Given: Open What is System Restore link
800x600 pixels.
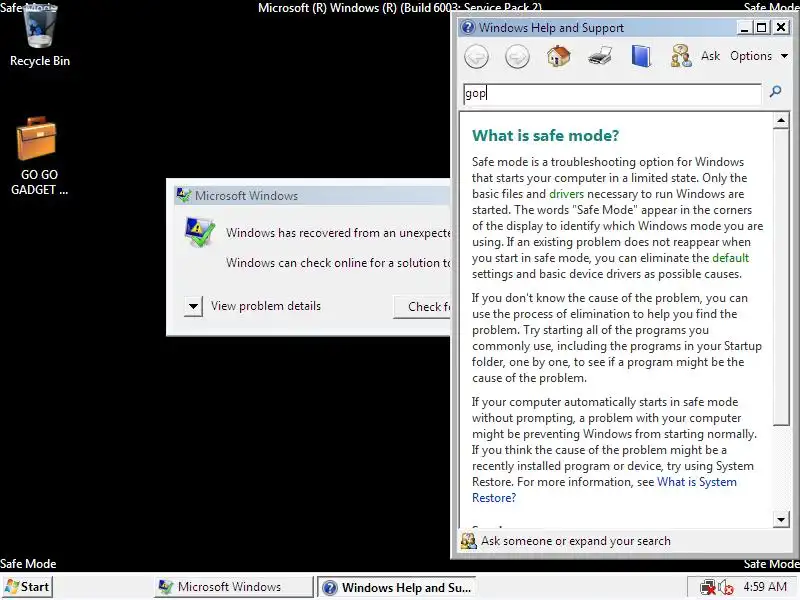Looking at the screenshot, I should [696, 482].
